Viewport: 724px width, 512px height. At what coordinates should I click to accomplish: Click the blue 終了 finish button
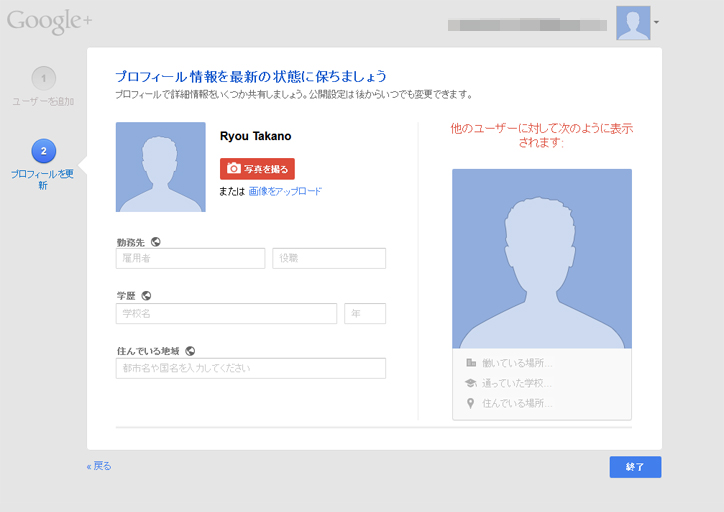635,467
